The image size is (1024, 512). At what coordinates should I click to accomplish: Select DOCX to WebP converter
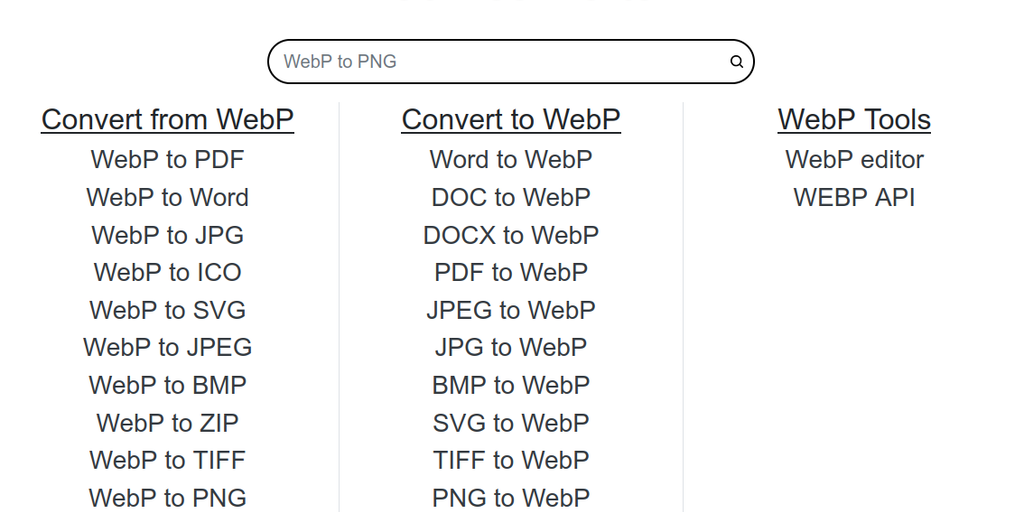click(x=511, y=235)
